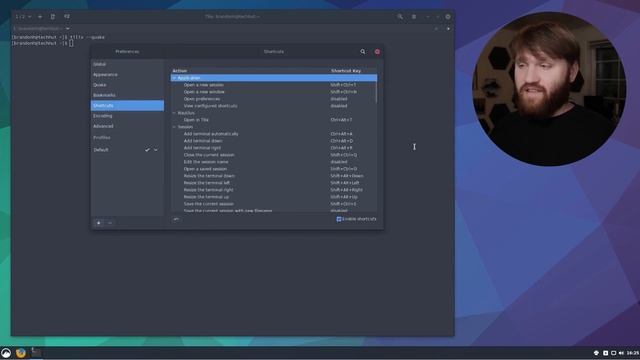Select "Open a saved session" row
This screenshot has height=360, width=640.
(273, 169)
